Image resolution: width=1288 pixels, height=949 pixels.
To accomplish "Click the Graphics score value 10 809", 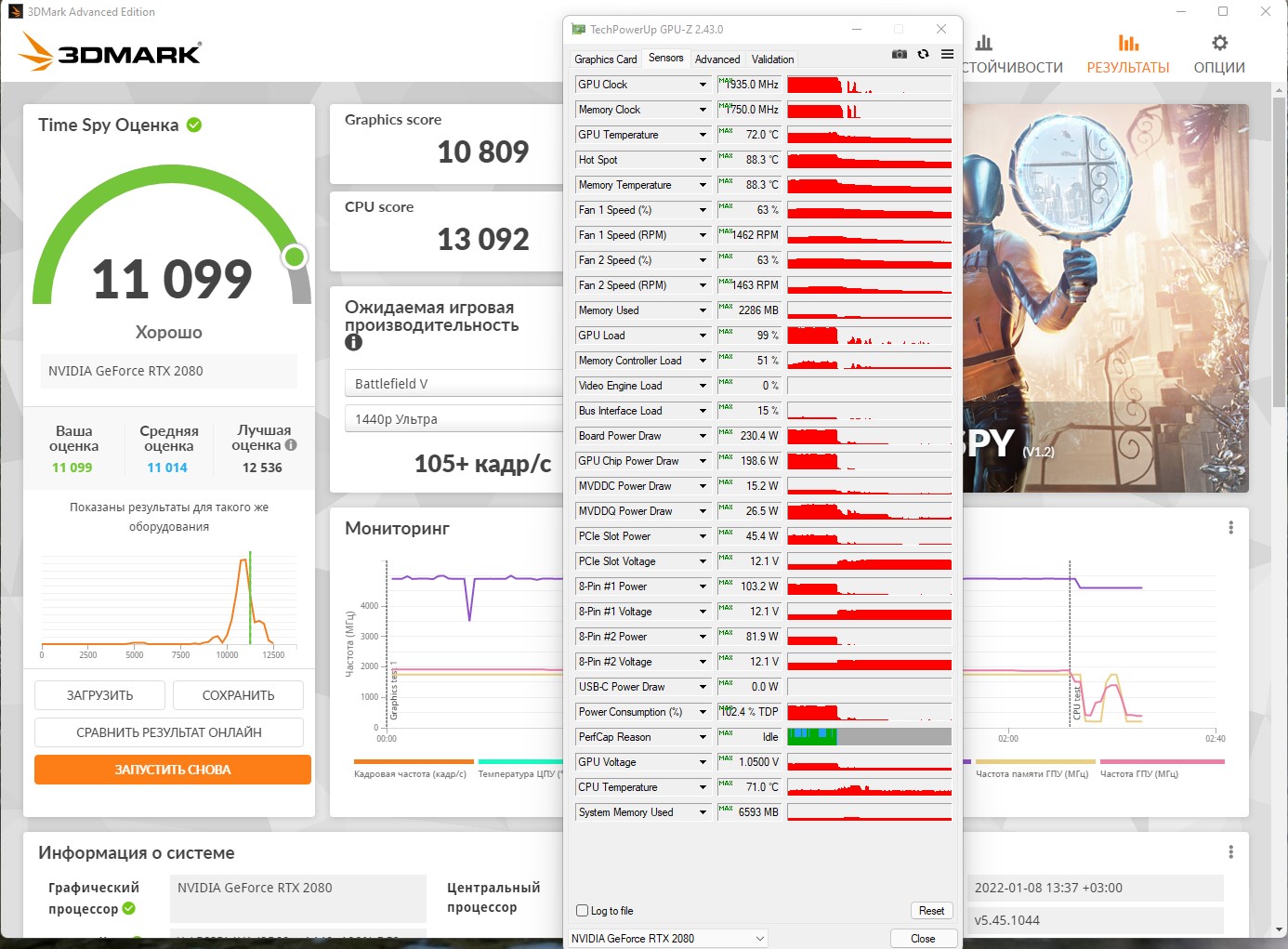I will (x=483, y=152).
